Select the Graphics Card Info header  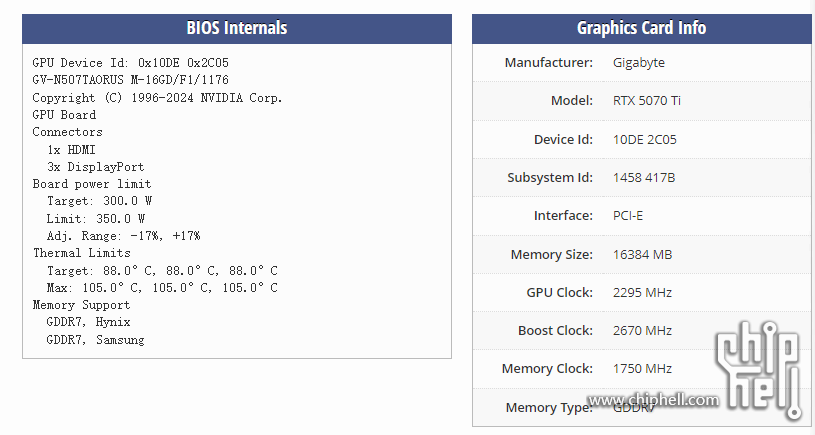click(x=641, y=28)
